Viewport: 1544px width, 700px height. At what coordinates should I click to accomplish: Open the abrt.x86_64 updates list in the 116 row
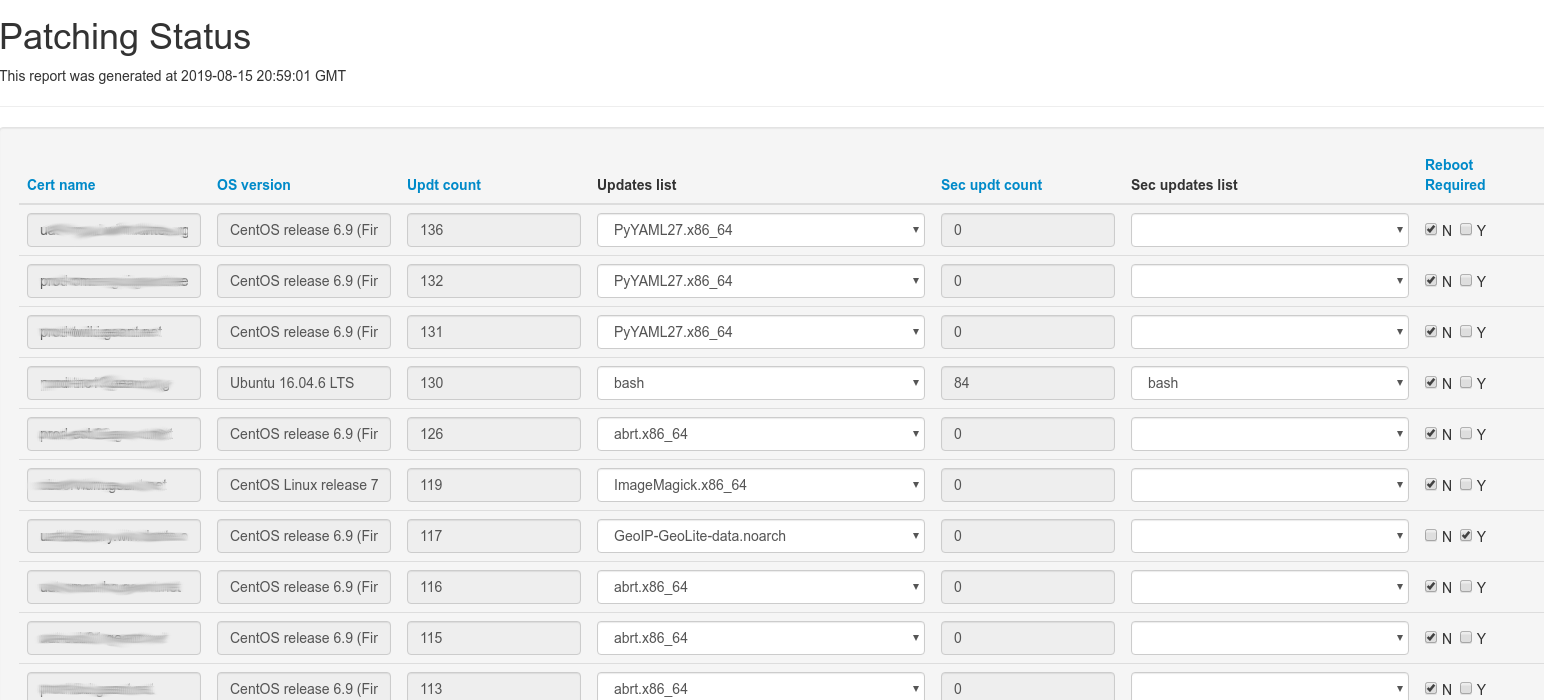[x=761, y=587]
